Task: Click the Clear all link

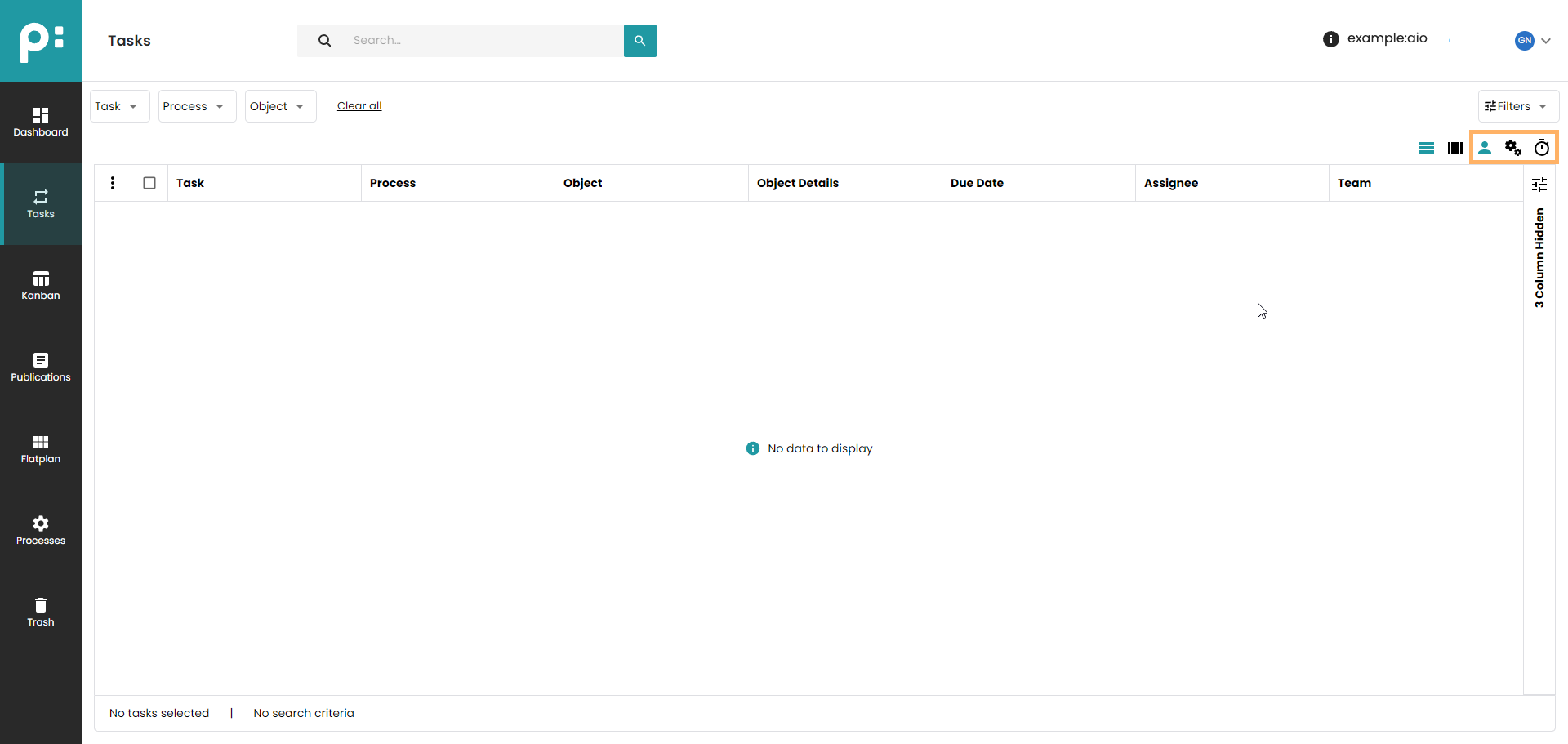Action: (359, 106)
